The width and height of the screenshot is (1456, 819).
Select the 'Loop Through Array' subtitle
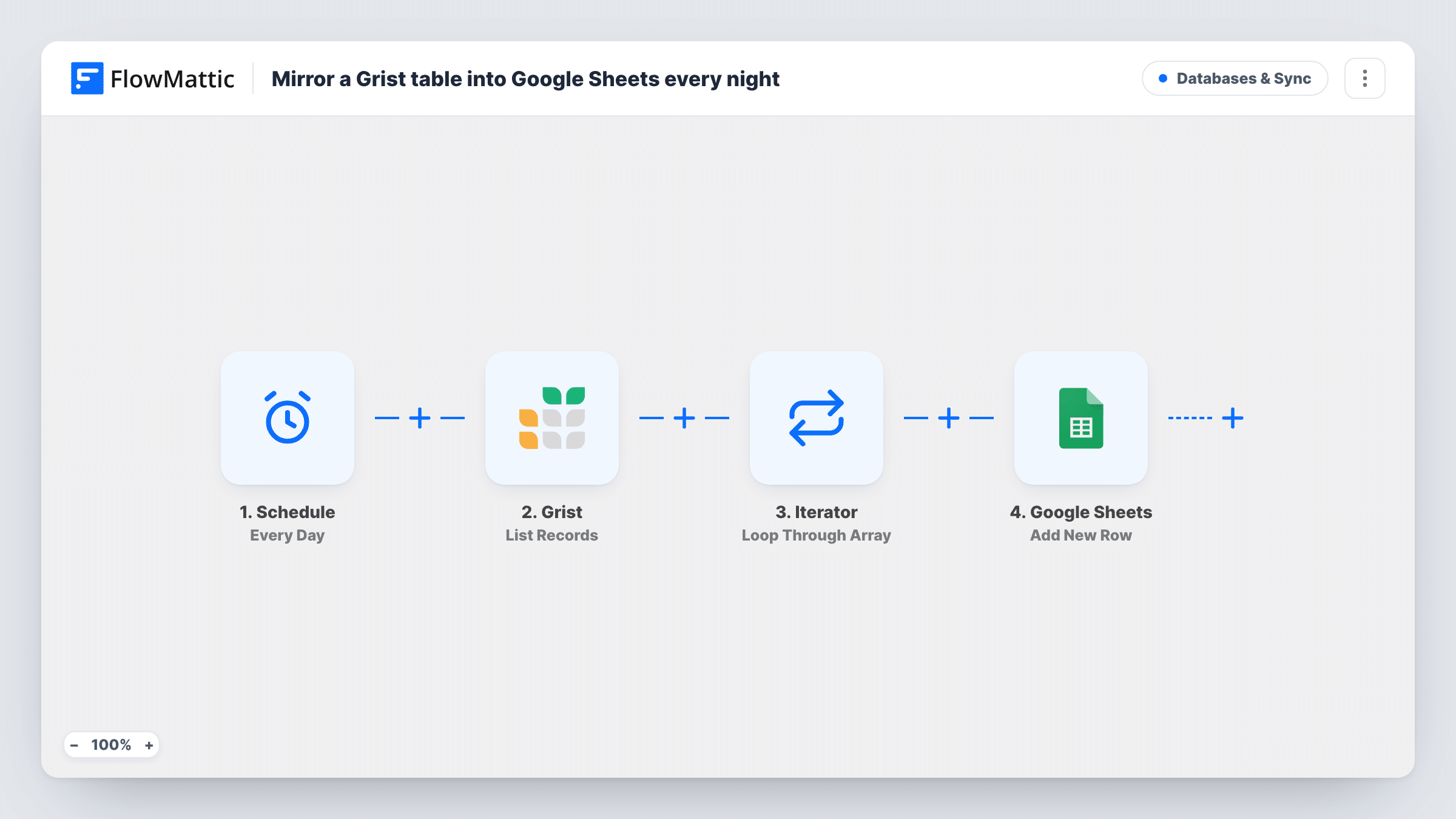[x=817, y=535]
